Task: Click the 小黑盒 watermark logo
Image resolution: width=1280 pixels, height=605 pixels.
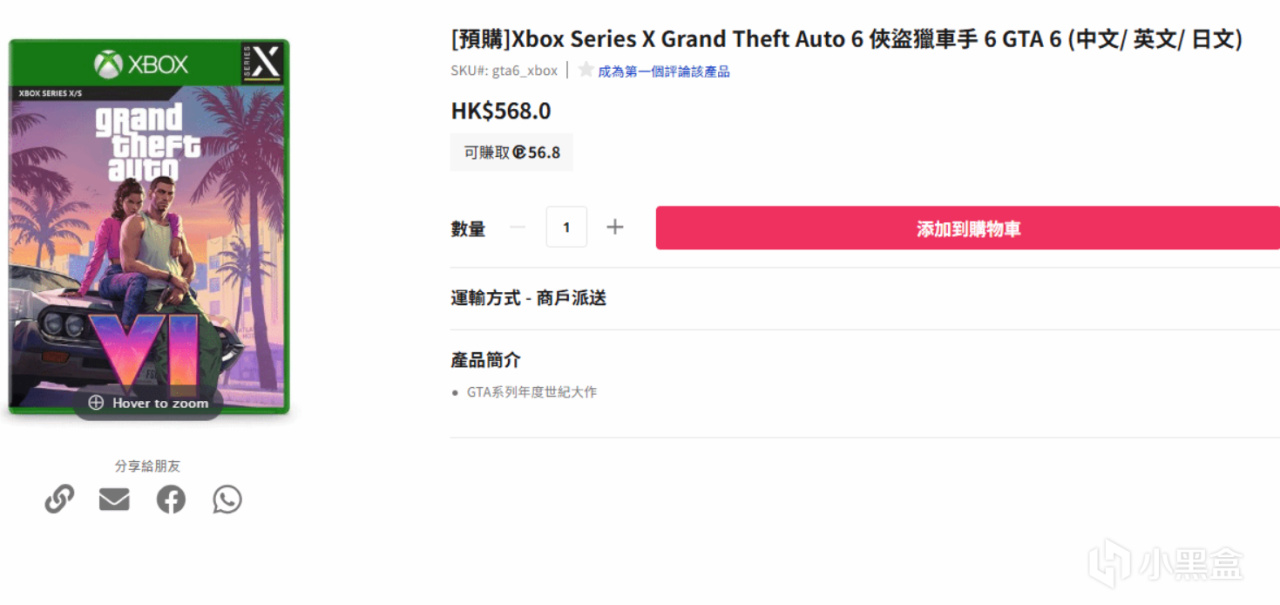Action: click(1112, 565)
